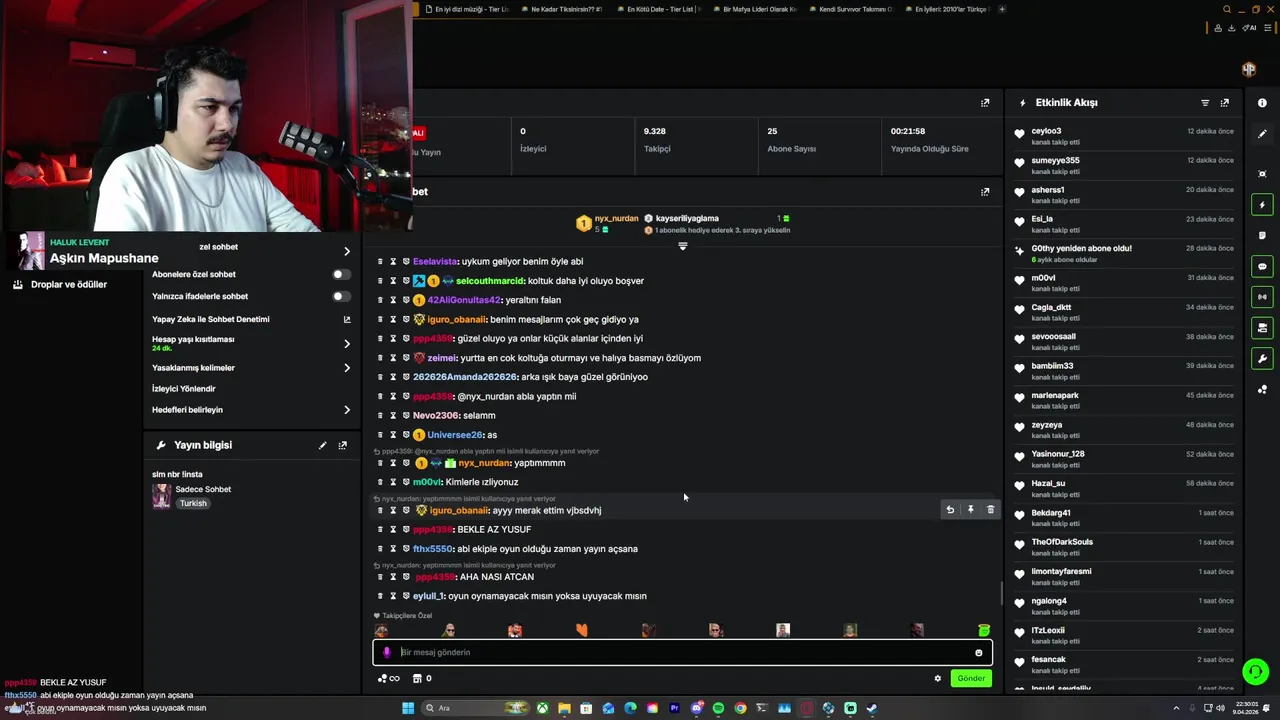Expand Hesap yaşı kısıtlaması settings
The image size is (1280, 720).
point(347,344)
